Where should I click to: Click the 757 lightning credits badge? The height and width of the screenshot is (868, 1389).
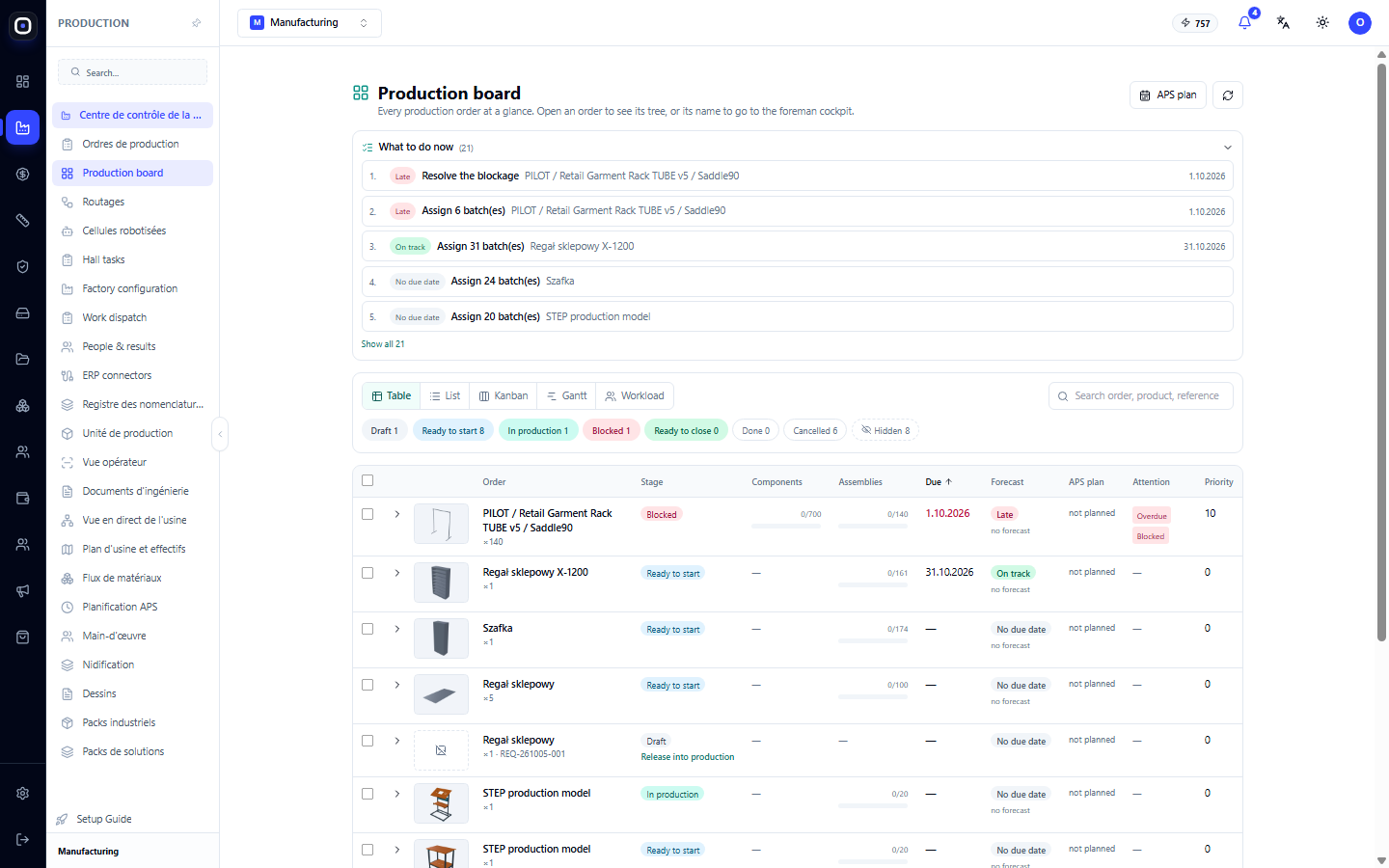coord(1195,23)
